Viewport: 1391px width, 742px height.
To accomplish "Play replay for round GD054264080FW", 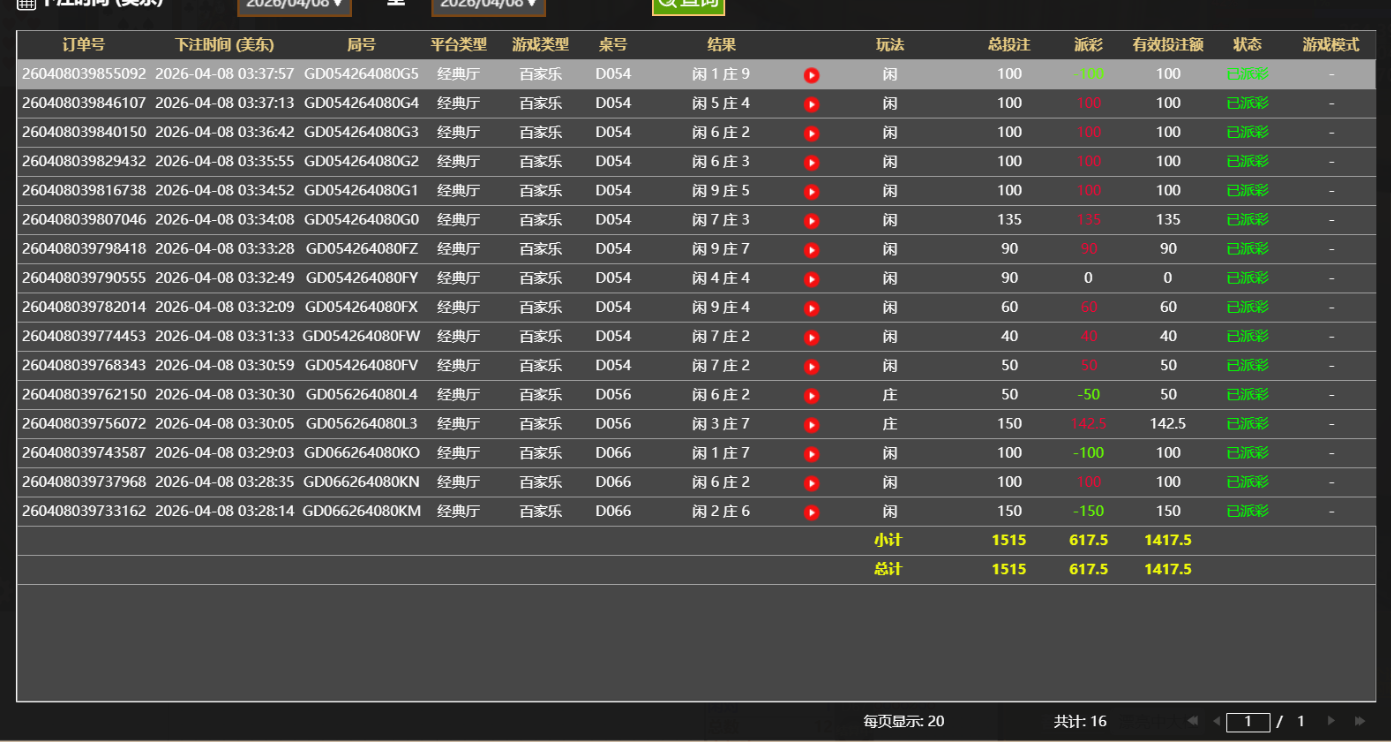I will pyautogui.click(x=811, y=336).
